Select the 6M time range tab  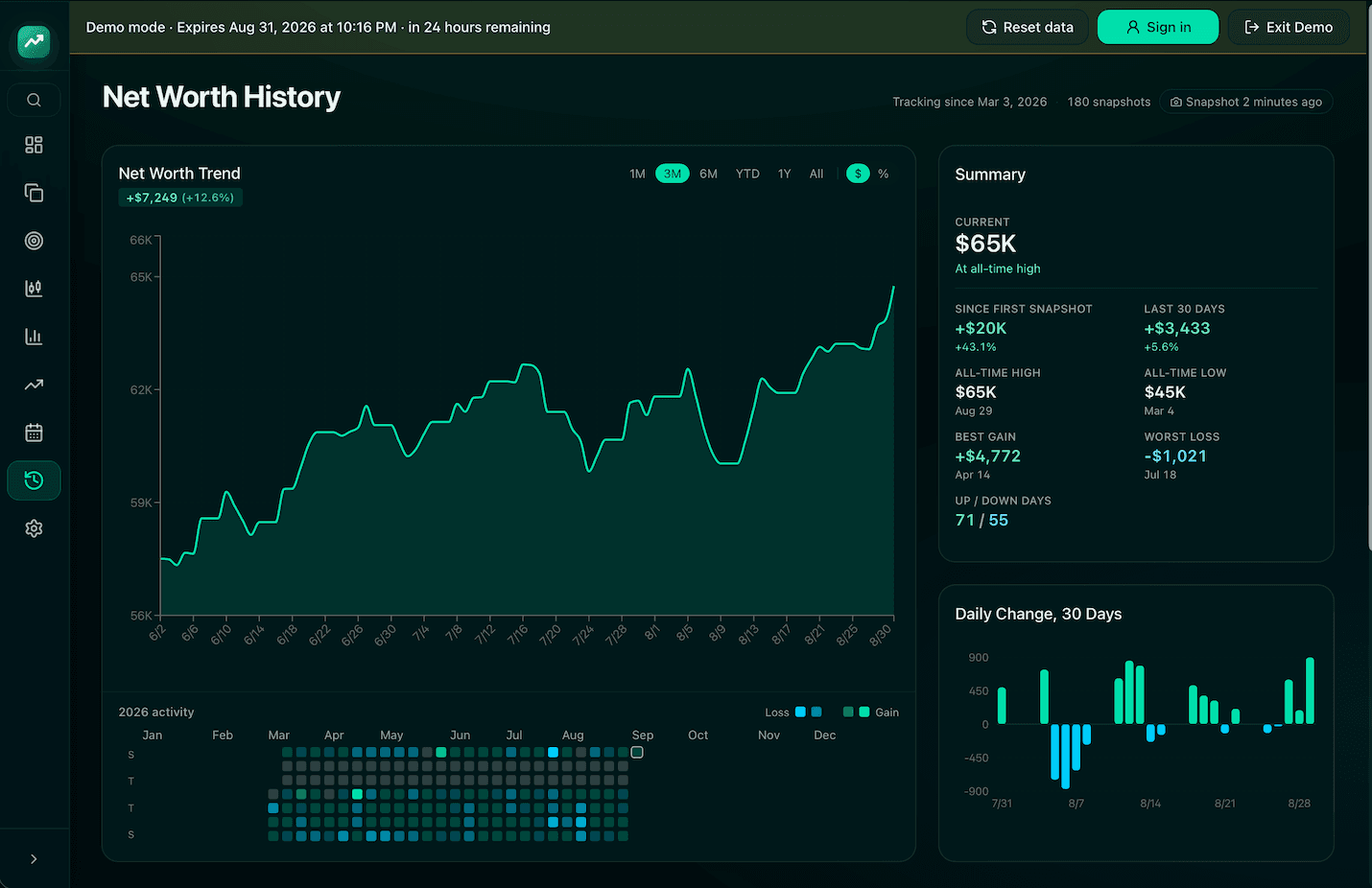pos(708,174)
